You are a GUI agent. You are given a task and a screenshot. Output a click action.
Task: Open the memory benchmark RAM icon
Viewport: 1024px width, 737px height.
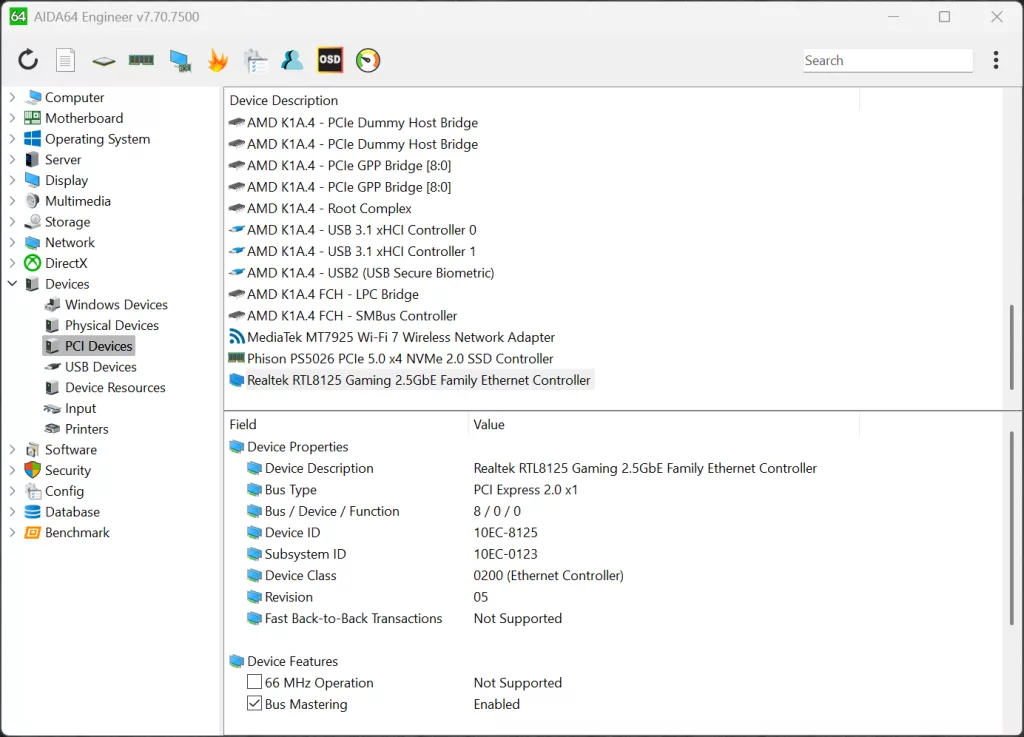[x=141, y=60]
